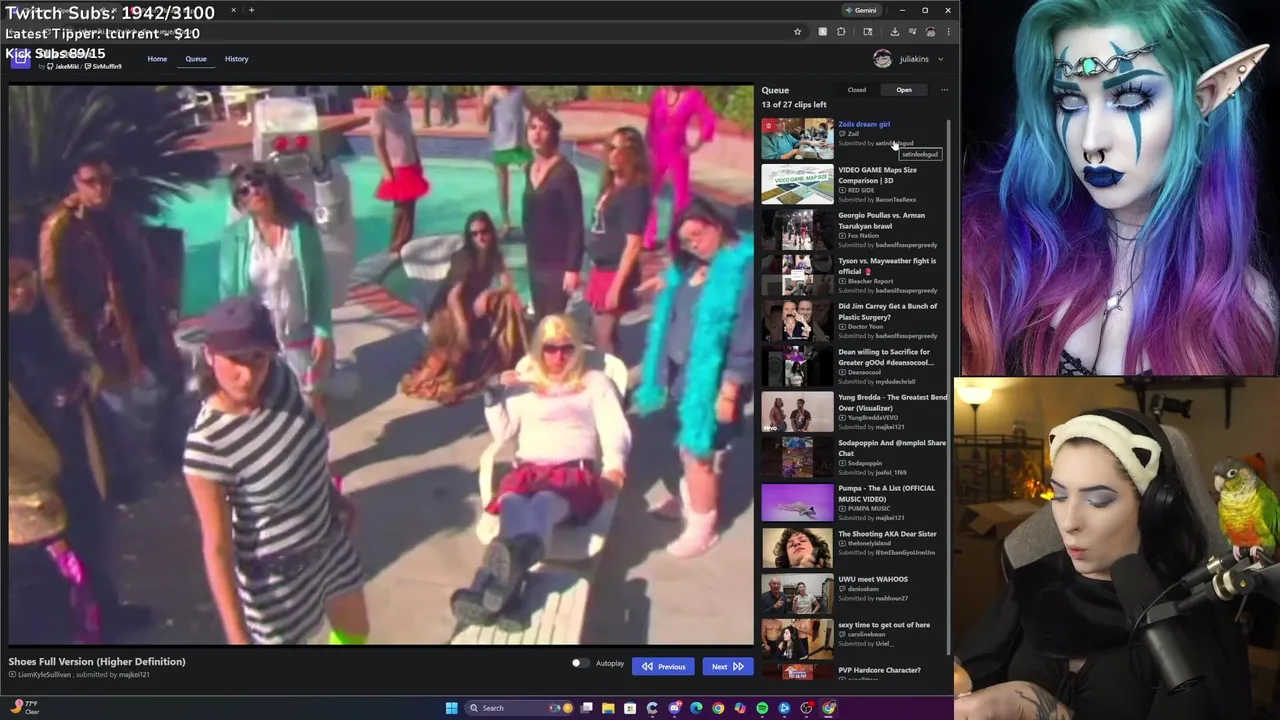Image resolution: width=1280 pixels, height=720 pixels.
Task: Open the SirMuffin9 Twitch link
Action: (104, 66)
